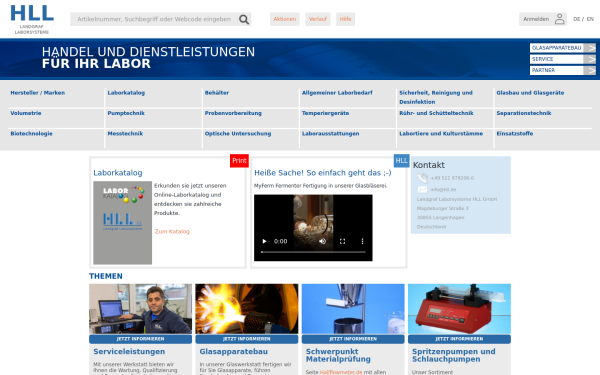This screenshot has width=600, height=375.
Task: Click the user profile icon beside Anmelden
Action: (x=559, y=19)
